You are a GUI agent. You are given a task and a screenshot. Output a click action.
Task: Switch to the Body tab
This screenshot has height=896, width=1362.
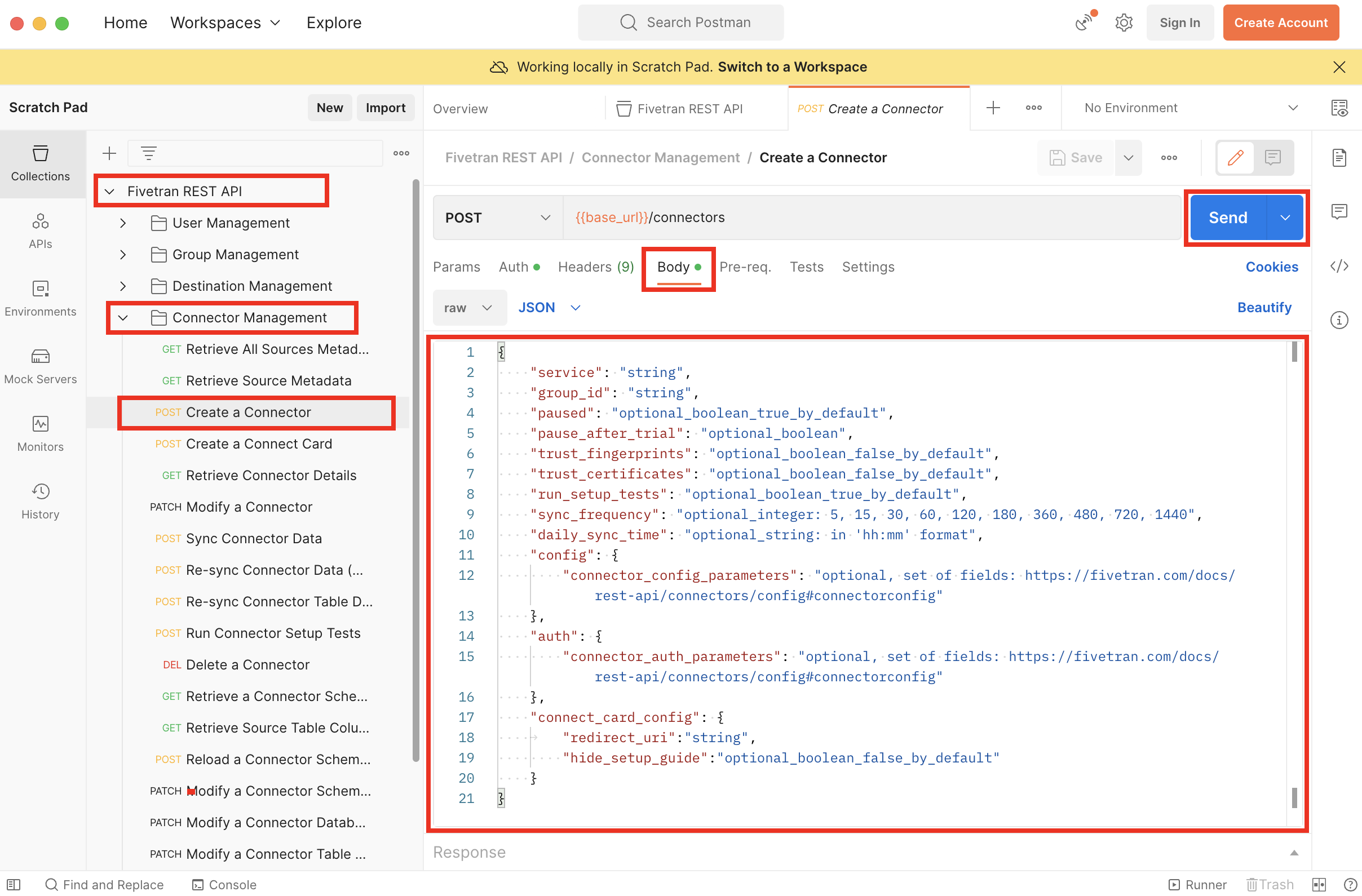[x=679, y=267]
